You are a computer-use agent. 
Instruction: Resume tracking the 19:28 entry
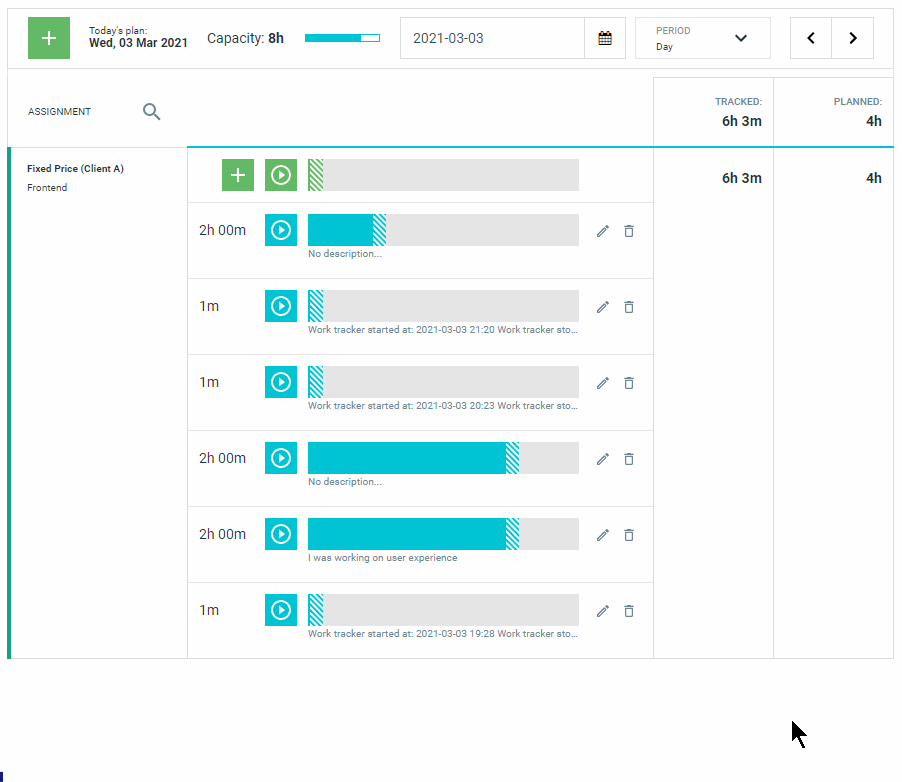281,610
